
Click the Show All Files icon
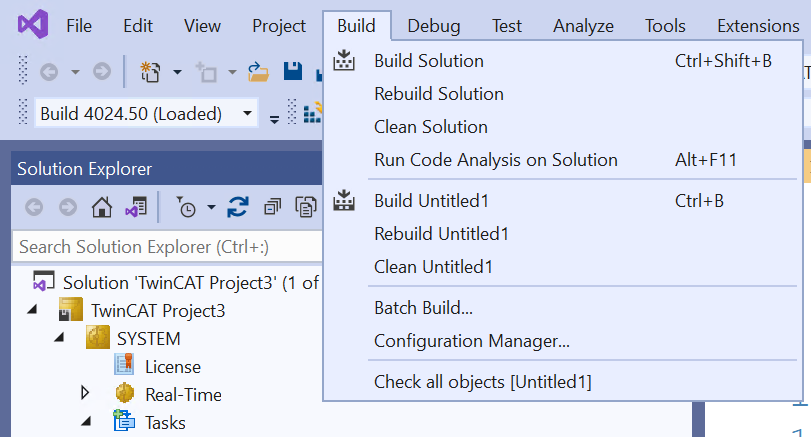coord(306,207)
